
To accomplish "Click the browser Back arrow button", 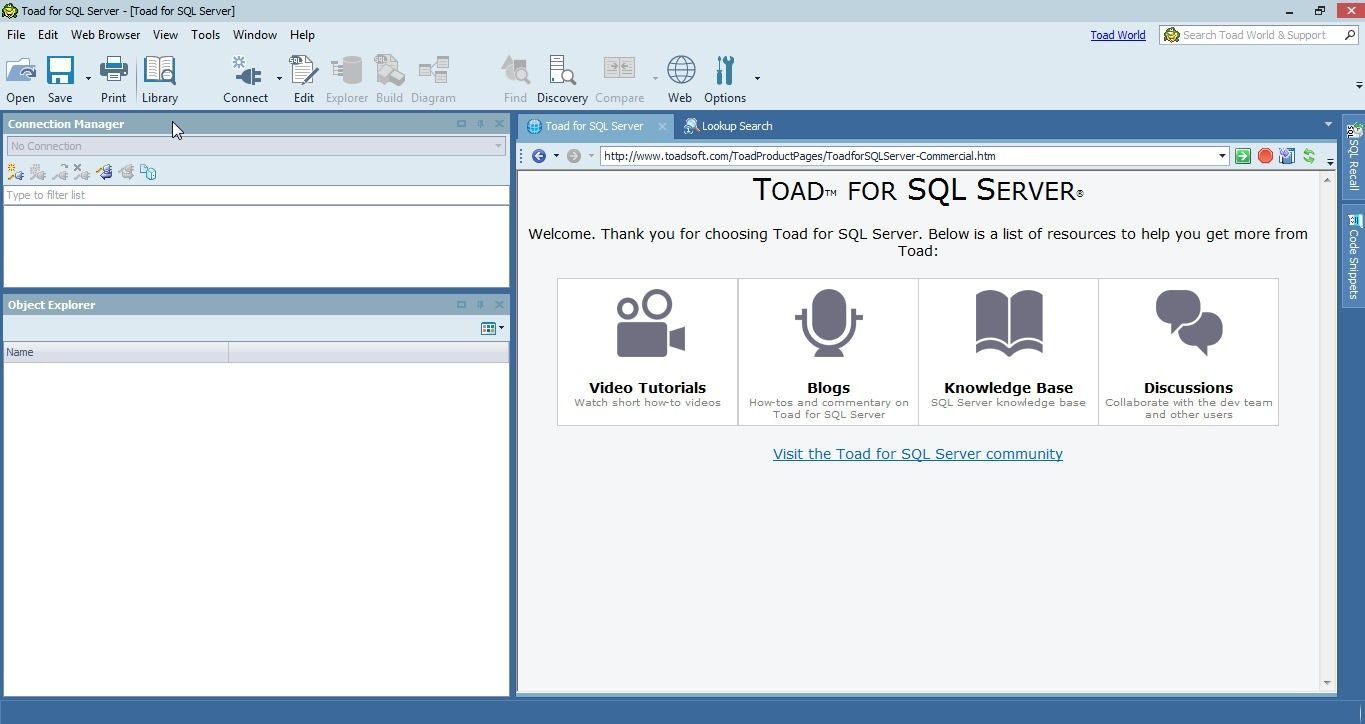I will tap(539, 156).
